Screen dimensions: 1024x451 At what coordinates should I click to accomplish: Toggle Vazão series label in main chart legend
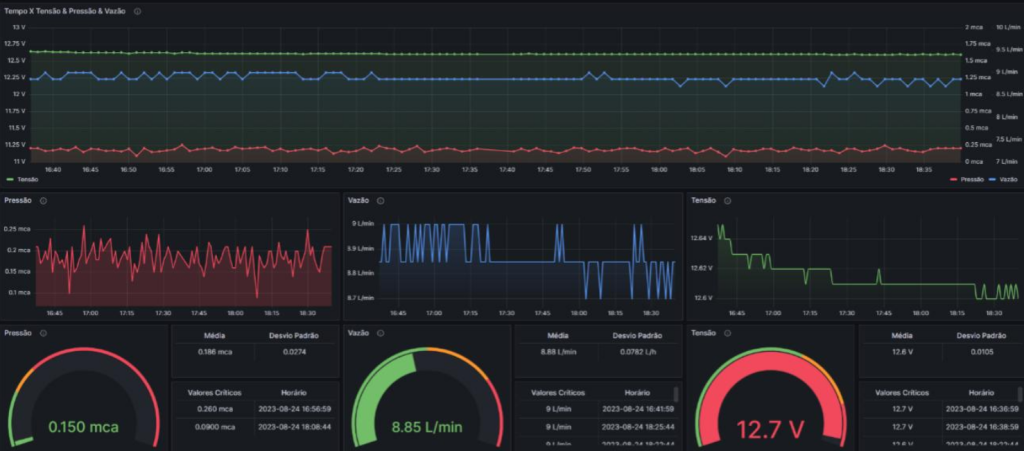point(1008,179)
